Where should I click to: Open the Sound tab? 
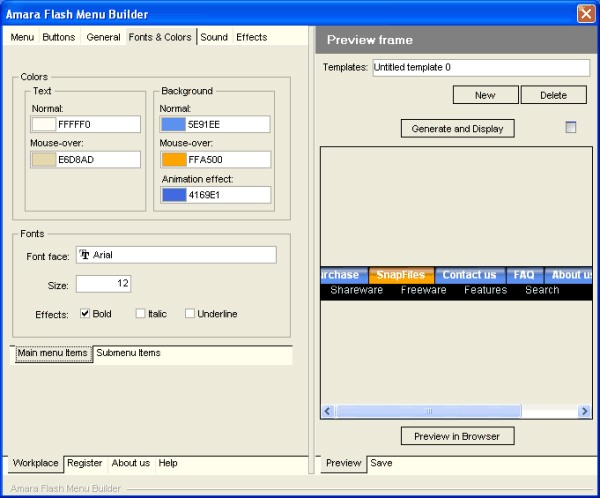[214, 37]
